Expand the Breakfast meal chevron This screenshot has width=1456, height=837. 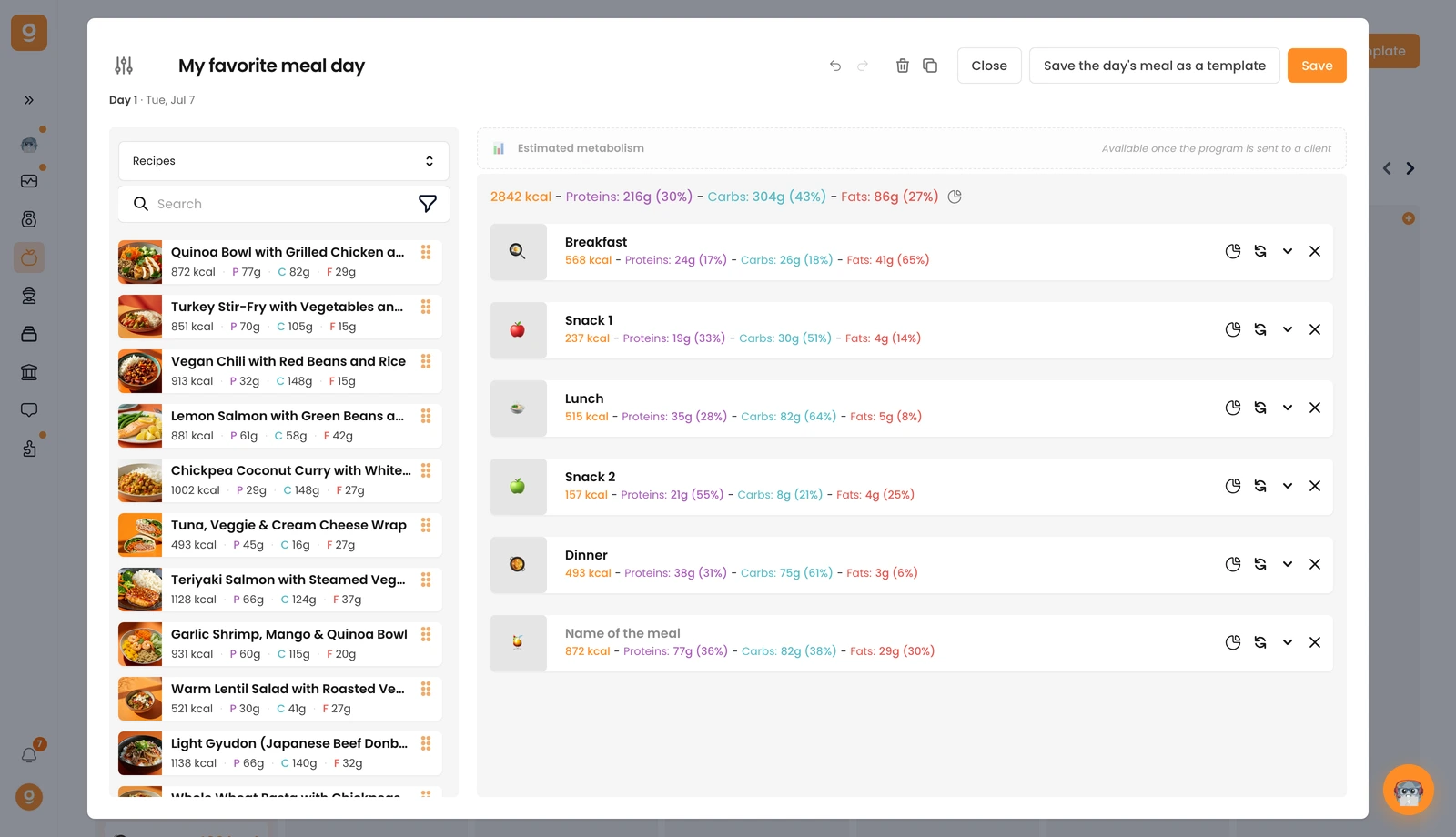(1288, 251)
